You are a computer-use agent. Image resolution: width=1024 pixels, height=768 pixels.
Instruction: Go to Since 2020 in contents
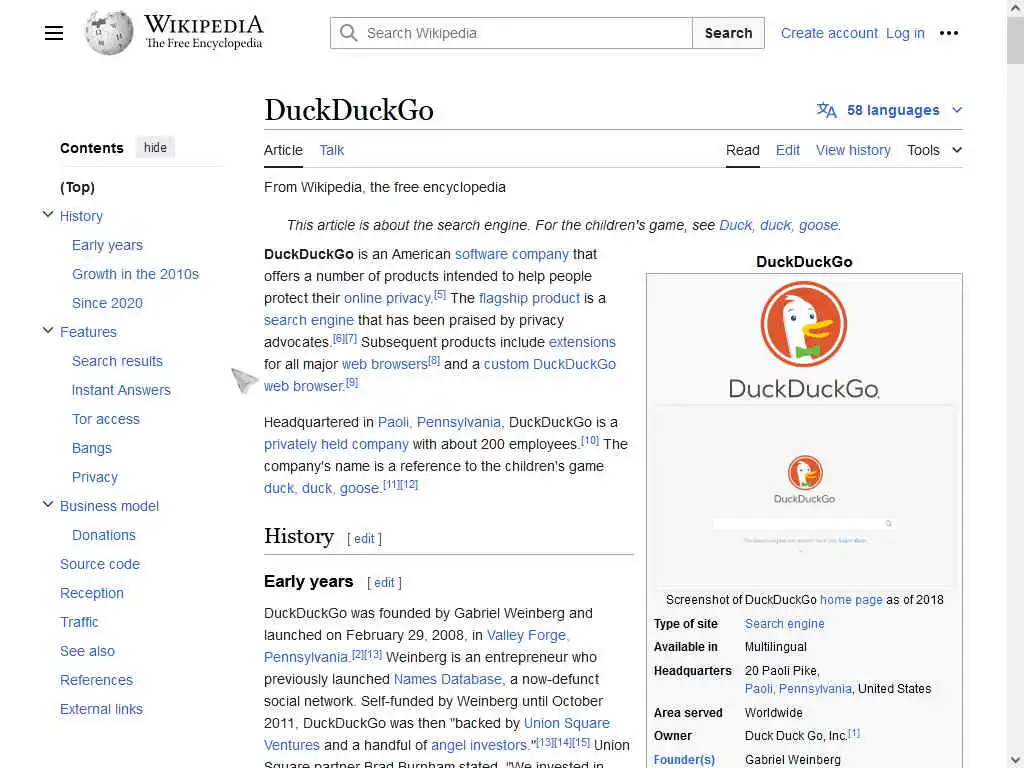click(x=107, y=303)
